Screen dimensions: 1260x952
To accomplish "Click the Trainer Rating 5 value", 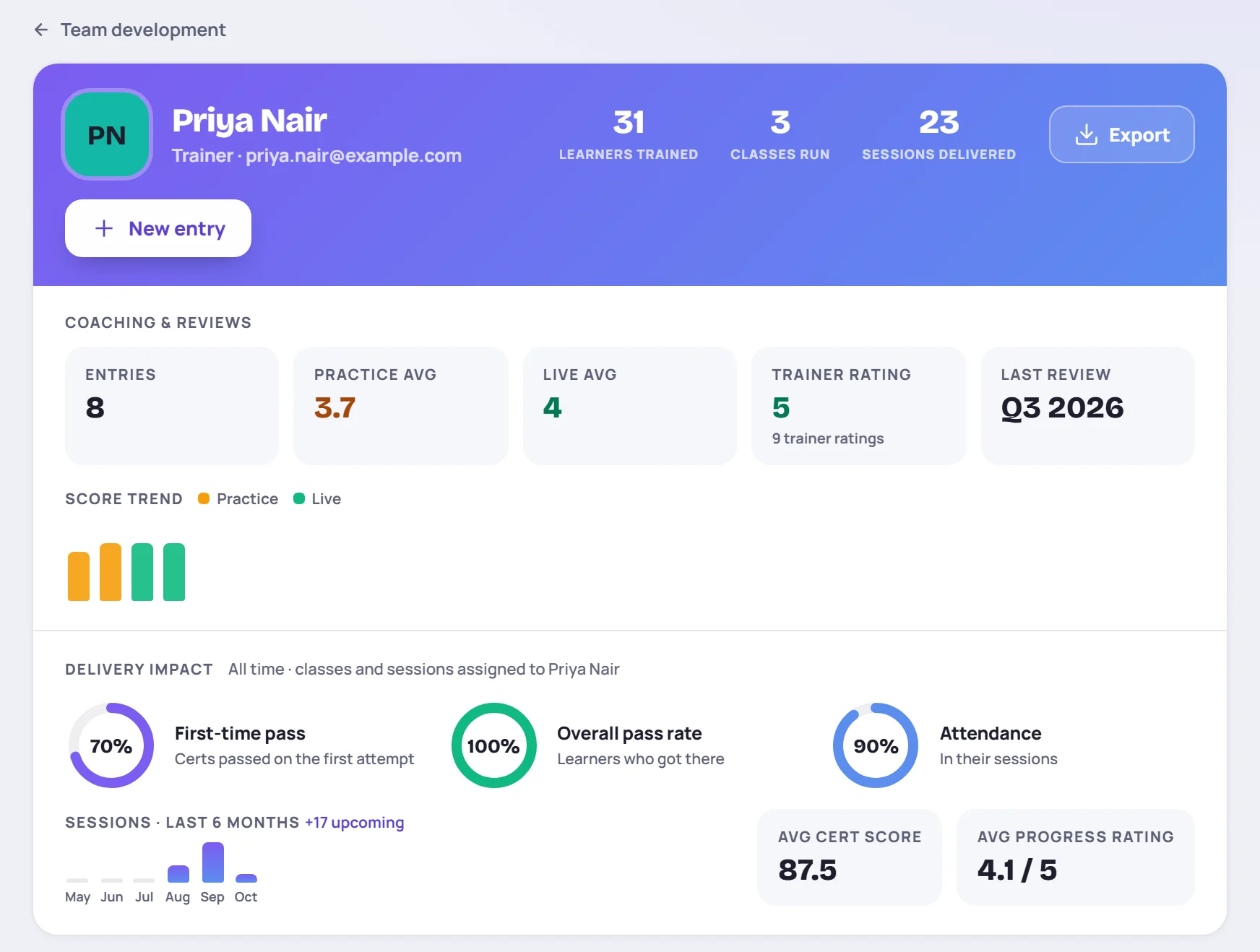I will click(x=781, y=407).
